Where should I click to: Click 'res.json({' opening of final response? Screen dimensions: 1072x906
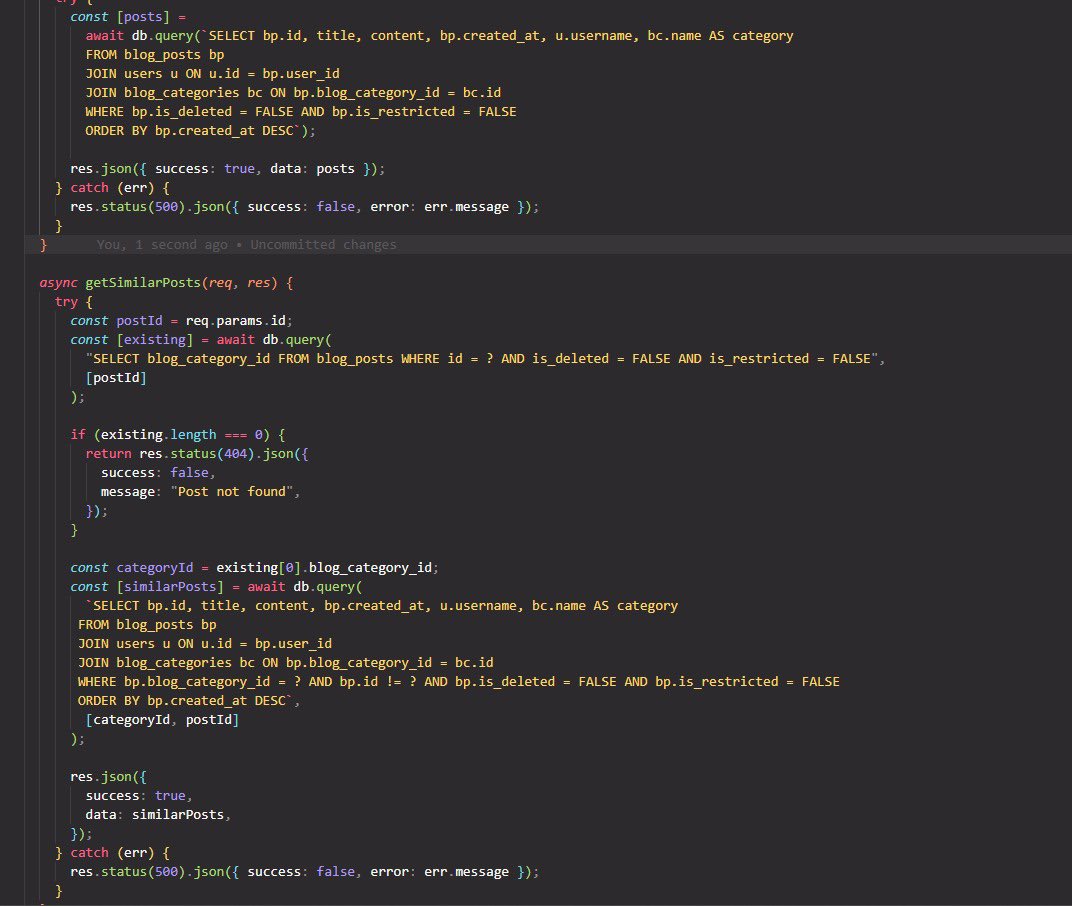[x=108, y=777]
